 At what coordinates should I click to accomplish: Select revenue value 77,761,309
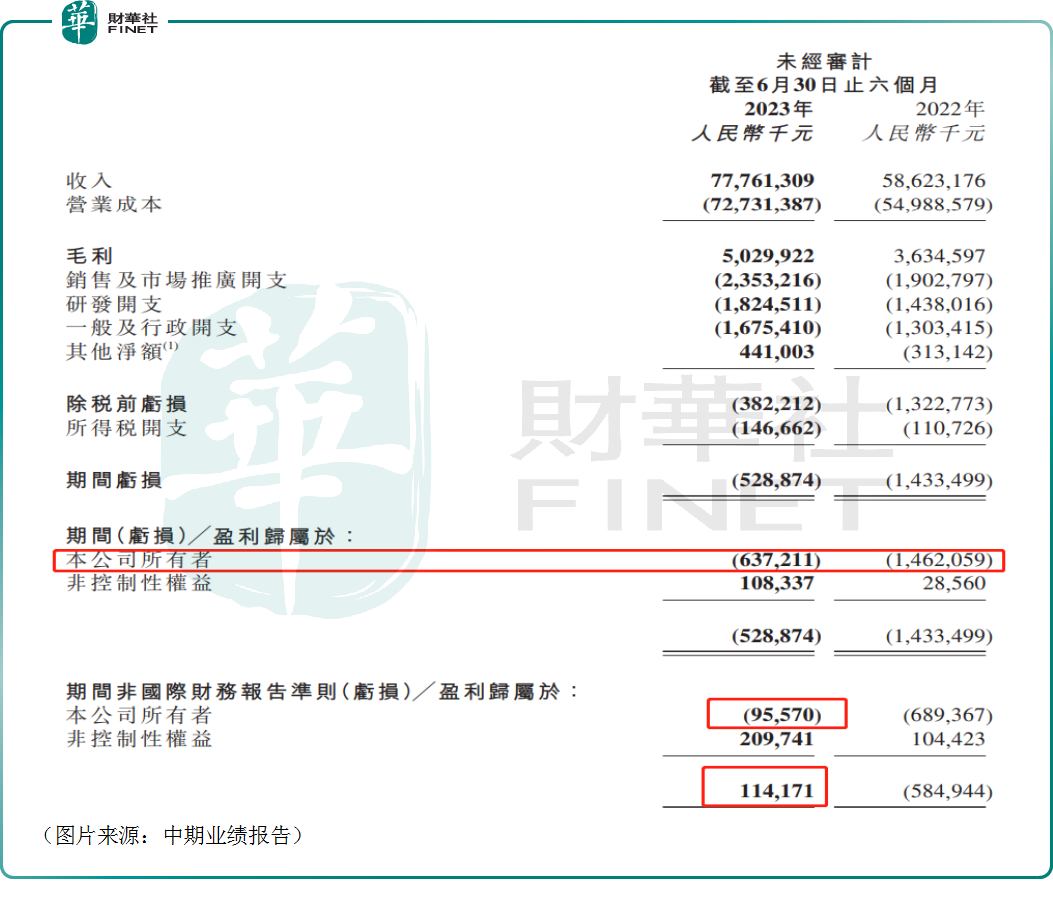(x=762, y=181)
